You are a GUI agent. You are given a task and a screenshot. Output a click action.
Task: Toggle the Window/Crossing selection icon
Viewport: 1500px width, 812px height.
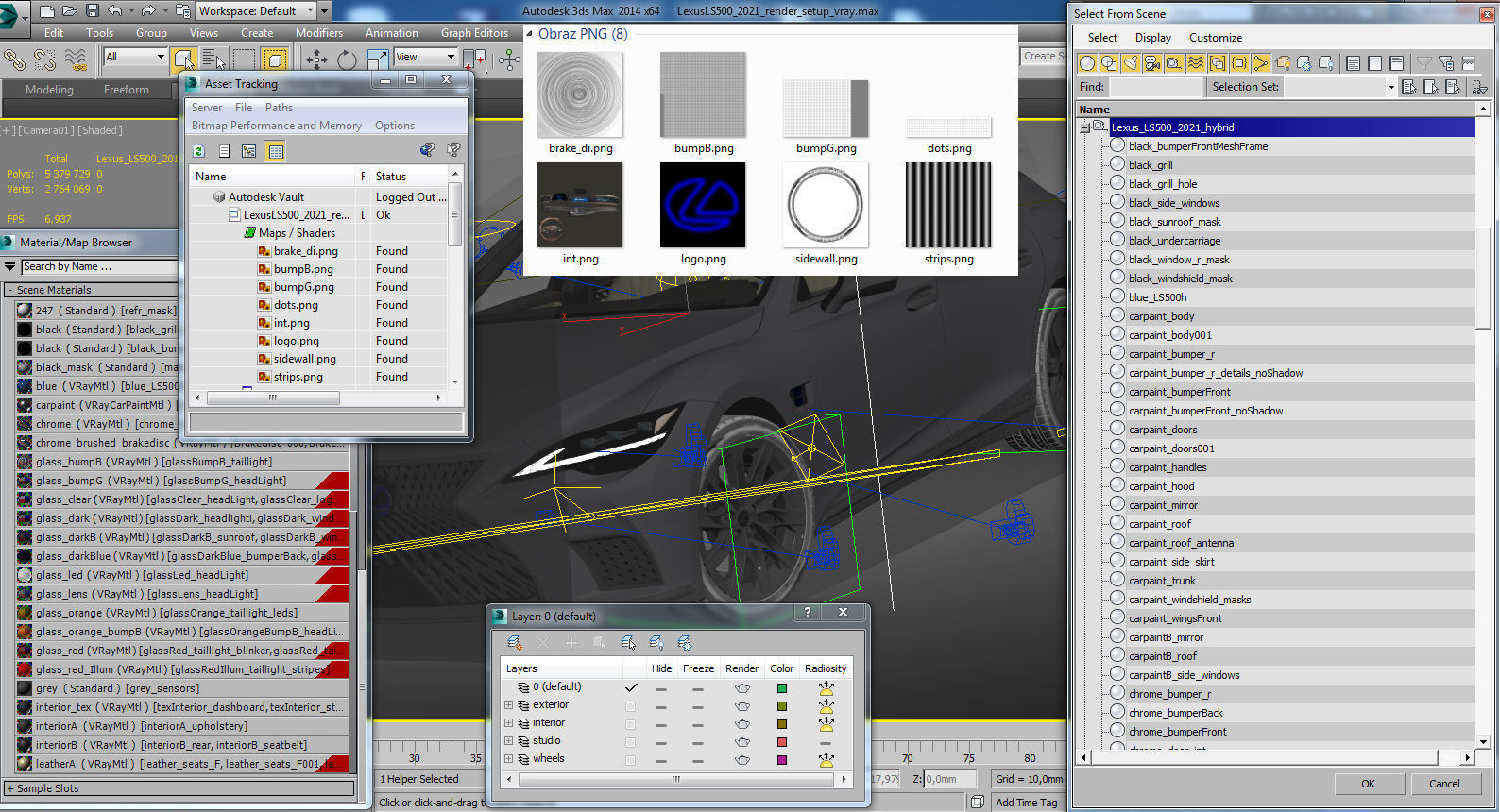coord(274,59)
